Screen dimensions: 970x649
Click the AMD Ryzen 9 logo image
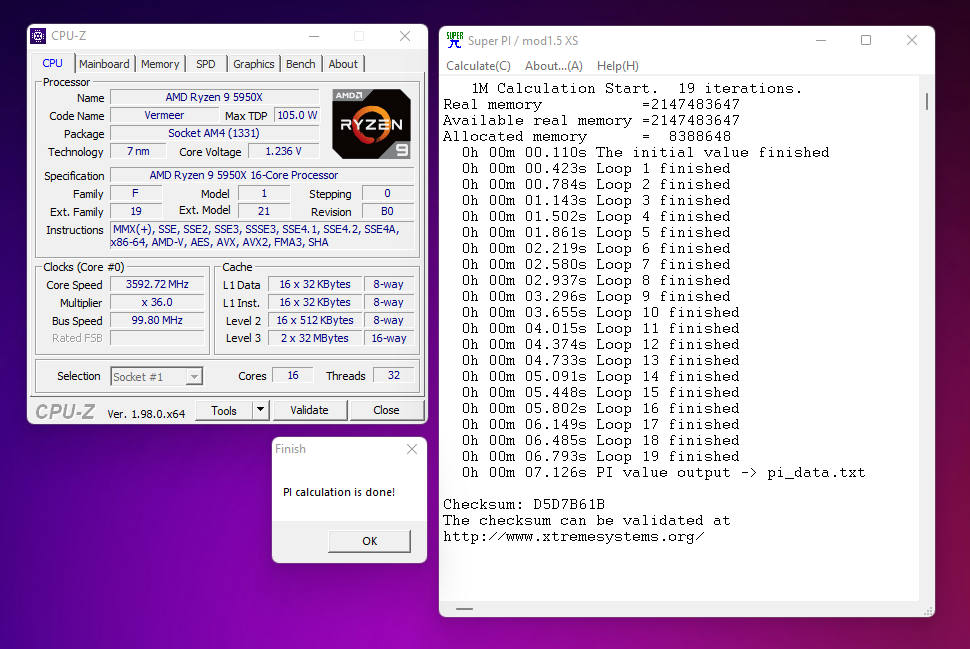coord(371,124)
